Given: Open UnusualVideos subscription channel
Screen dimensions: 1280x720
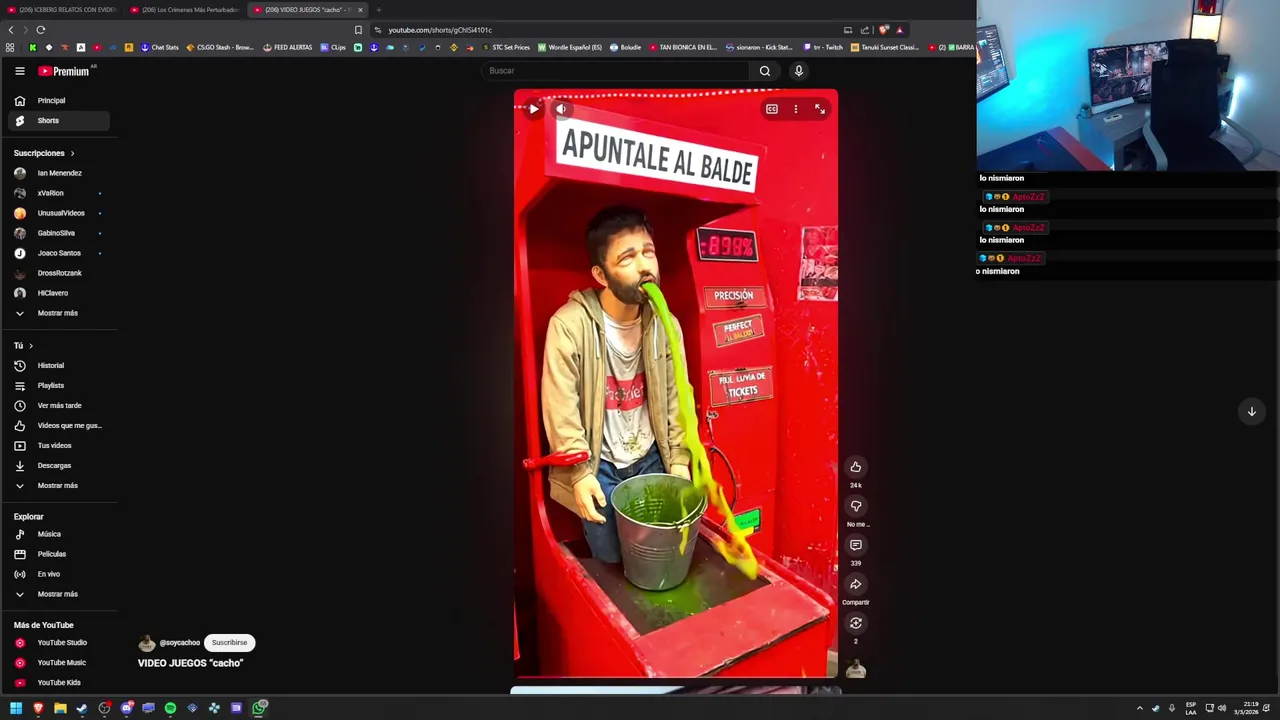Looking at the screenshot, I should pos(59,213).
